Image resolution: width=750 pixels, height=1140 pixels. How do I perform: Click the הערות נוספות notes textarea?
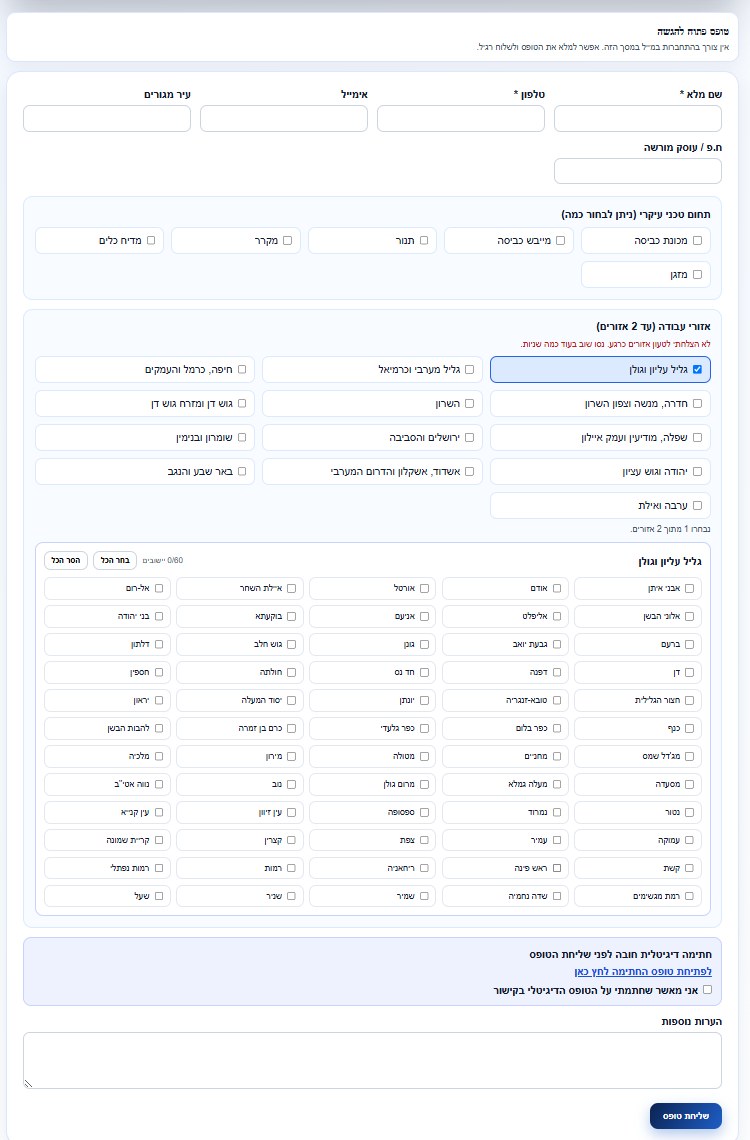[x=372, y=1060]
